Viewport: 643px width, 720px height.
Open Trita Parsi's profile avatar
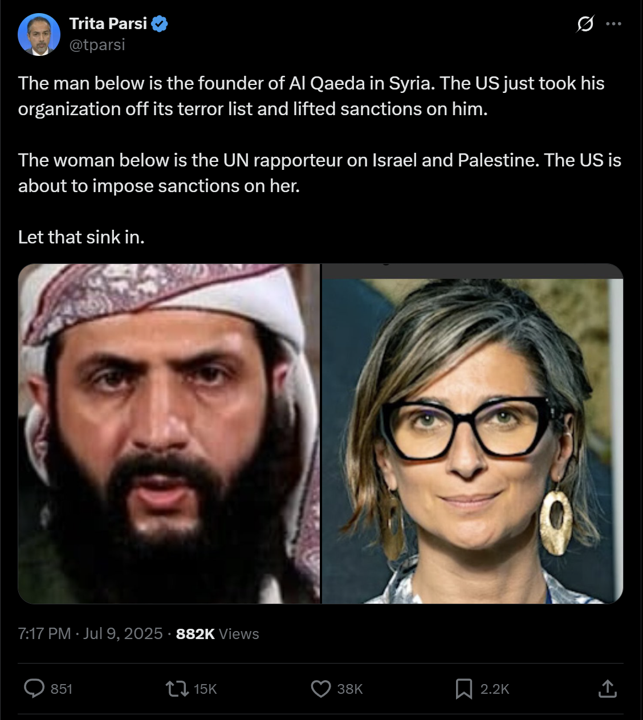tap(39, 34)
